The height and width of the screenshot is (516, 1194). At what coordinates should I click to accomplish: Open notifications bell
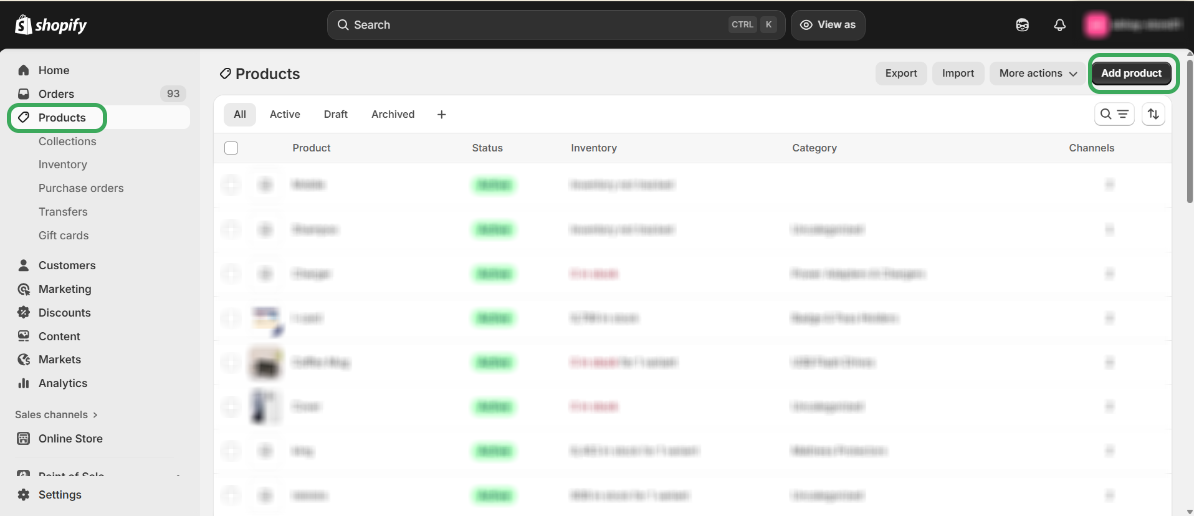1059,25
